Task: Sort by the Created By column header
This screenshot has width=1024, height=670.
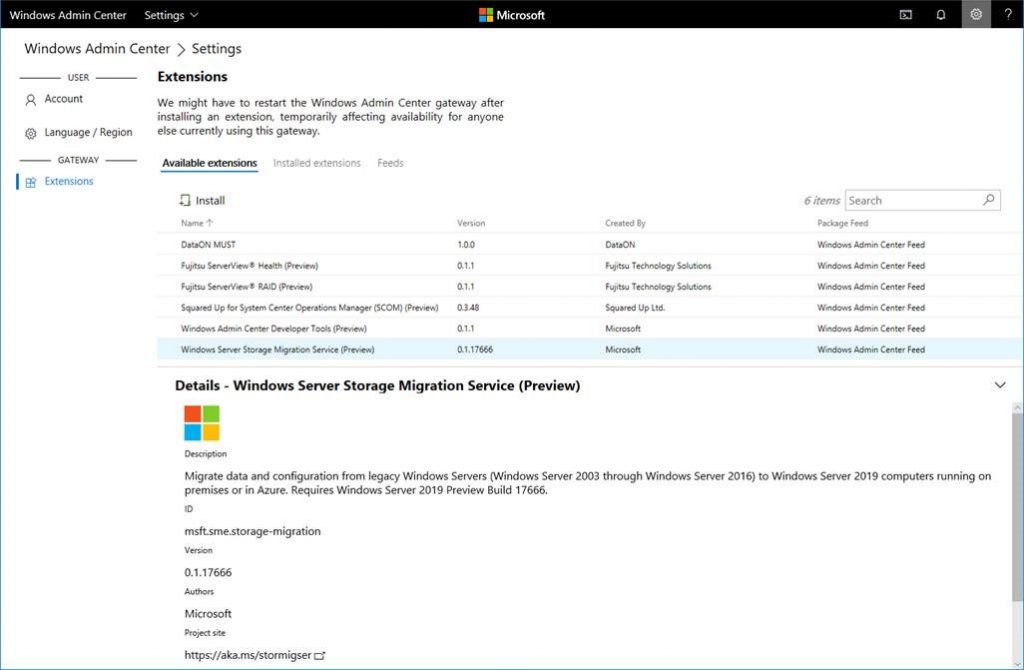Action: point(625,223)
